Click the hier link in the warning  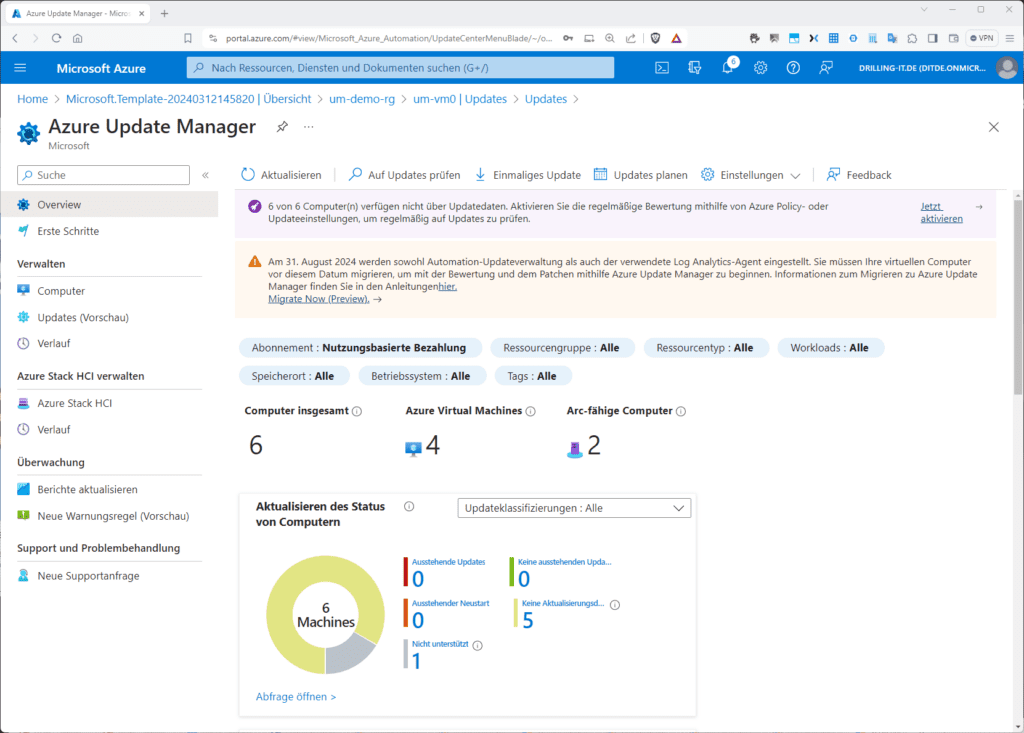447,287
